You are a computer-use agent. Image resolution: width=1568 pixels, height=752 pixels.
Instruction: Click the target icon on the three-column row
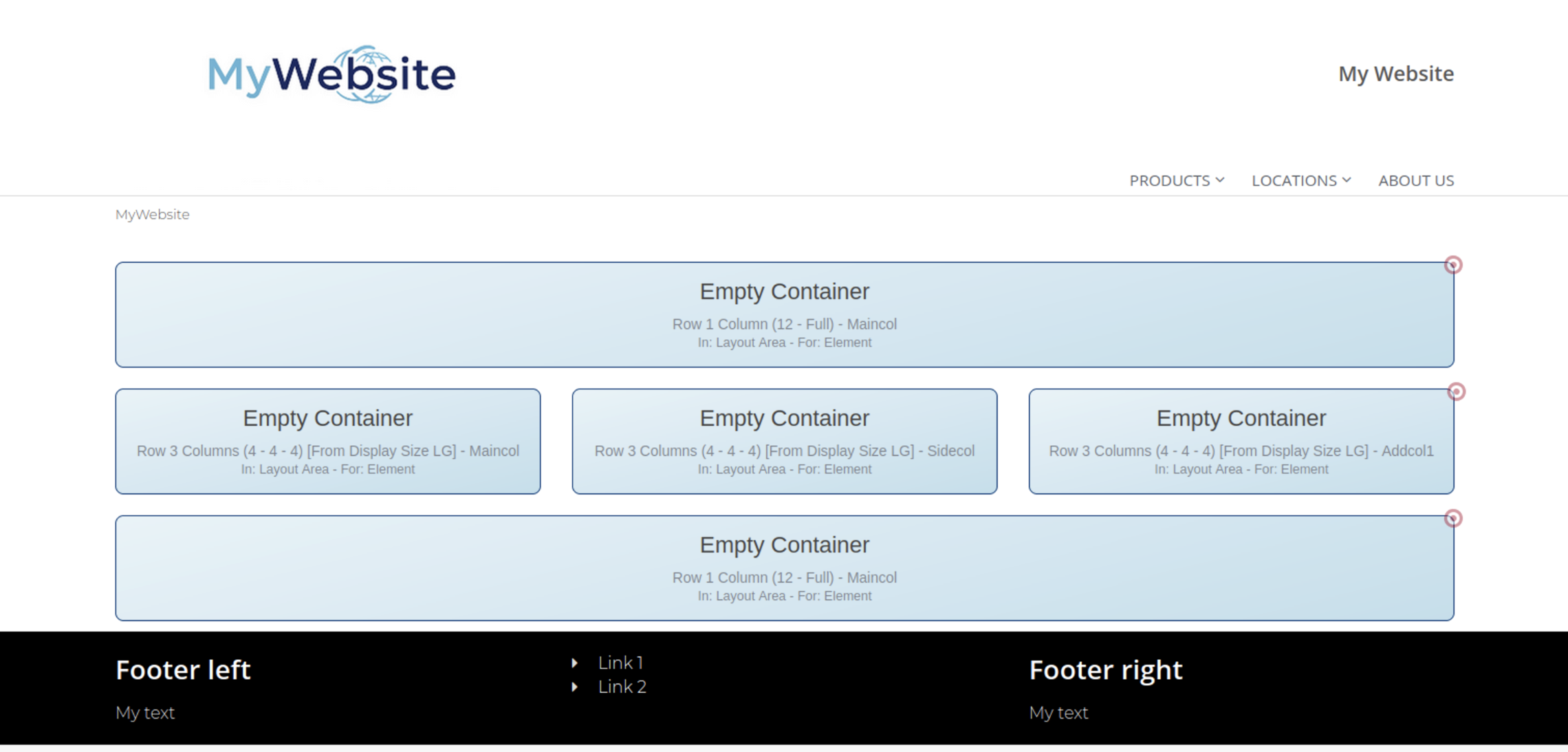[1456, 391]
